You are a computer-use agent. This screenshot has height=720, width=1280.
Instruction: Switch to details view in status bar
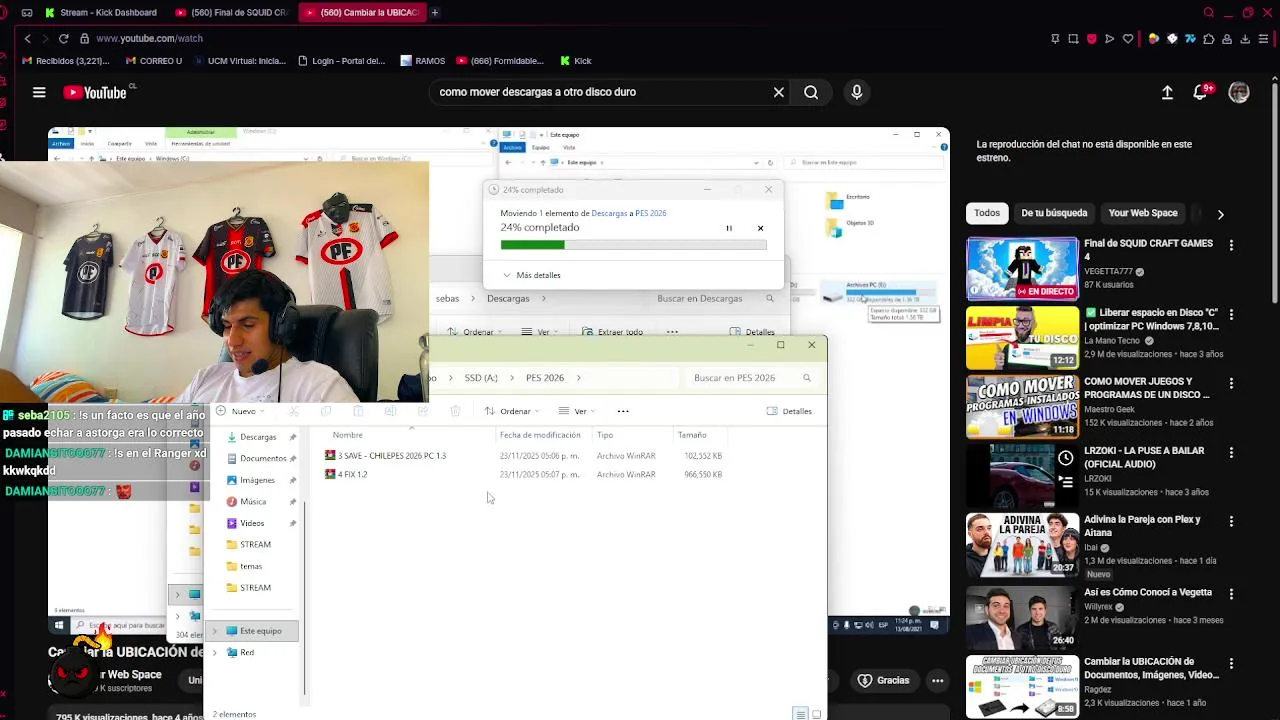tap(800, 714)
